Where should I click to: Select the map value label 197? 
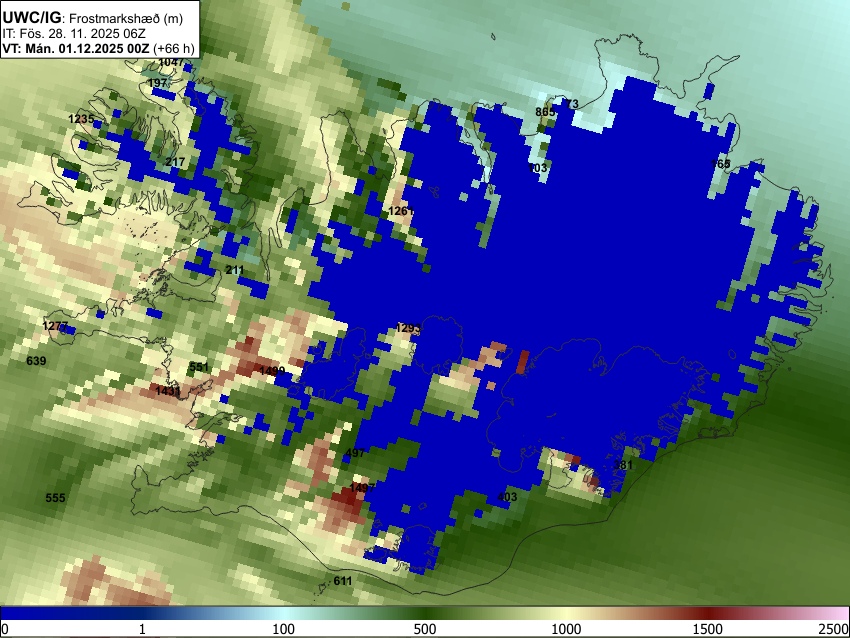[x=157, y=83]
